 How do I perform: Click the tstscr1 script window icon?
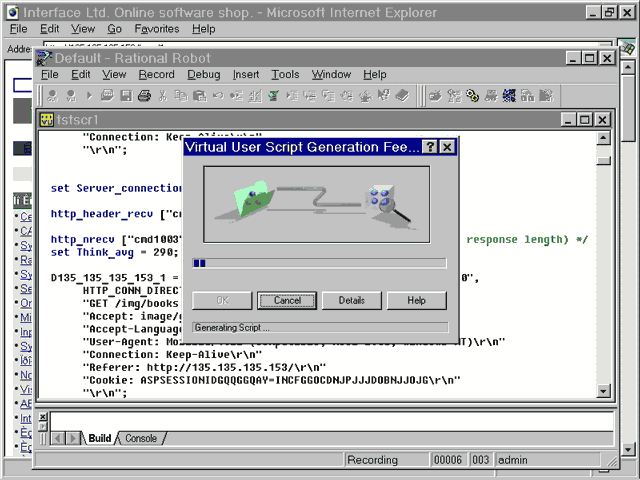tap(47, 120)
